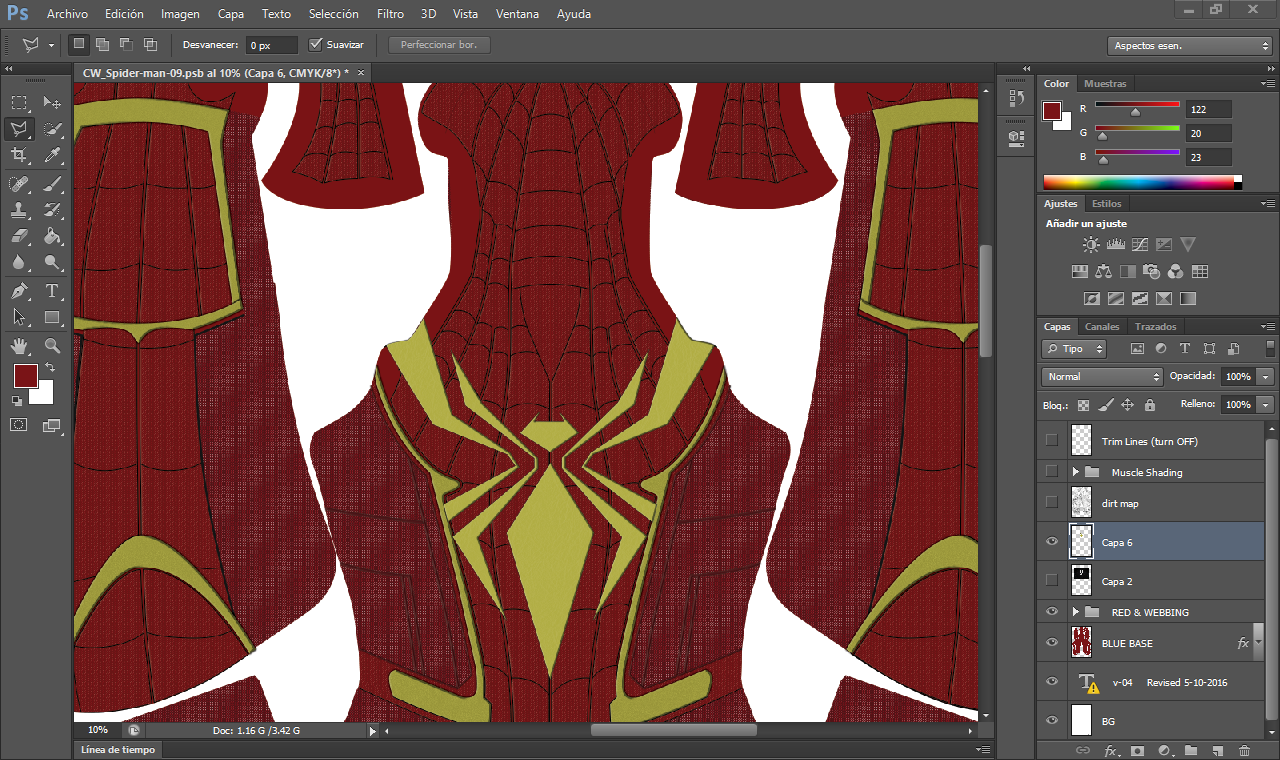This screenshot has height=760, width=1280.
Task: Open the status bar info arrow menu
Action: (374, 731)
